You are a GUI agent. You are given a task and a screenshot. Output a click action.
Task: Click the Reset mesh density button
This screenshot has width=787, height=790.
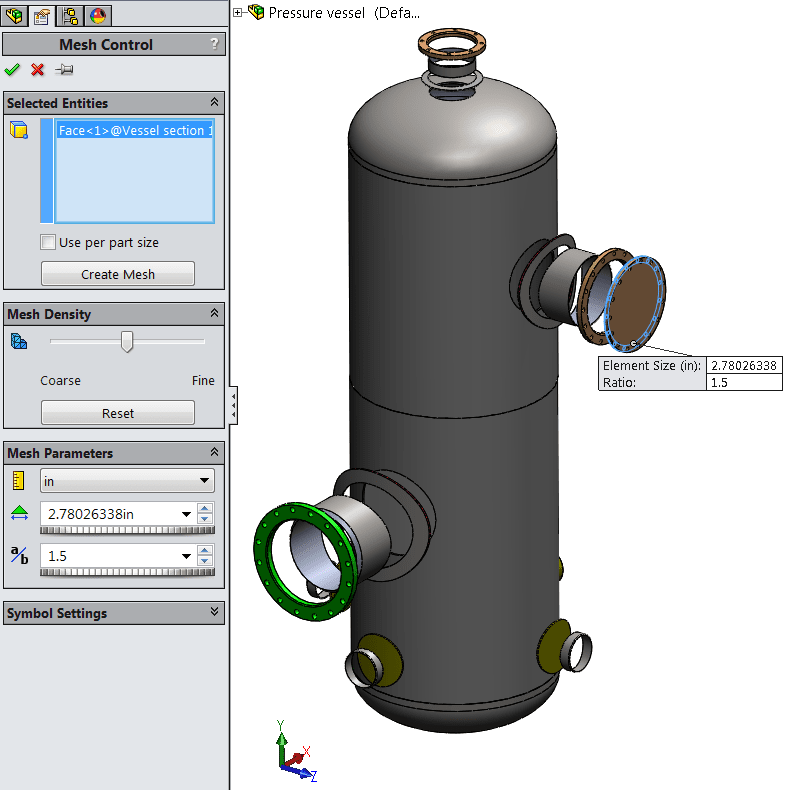click(118, 413)
